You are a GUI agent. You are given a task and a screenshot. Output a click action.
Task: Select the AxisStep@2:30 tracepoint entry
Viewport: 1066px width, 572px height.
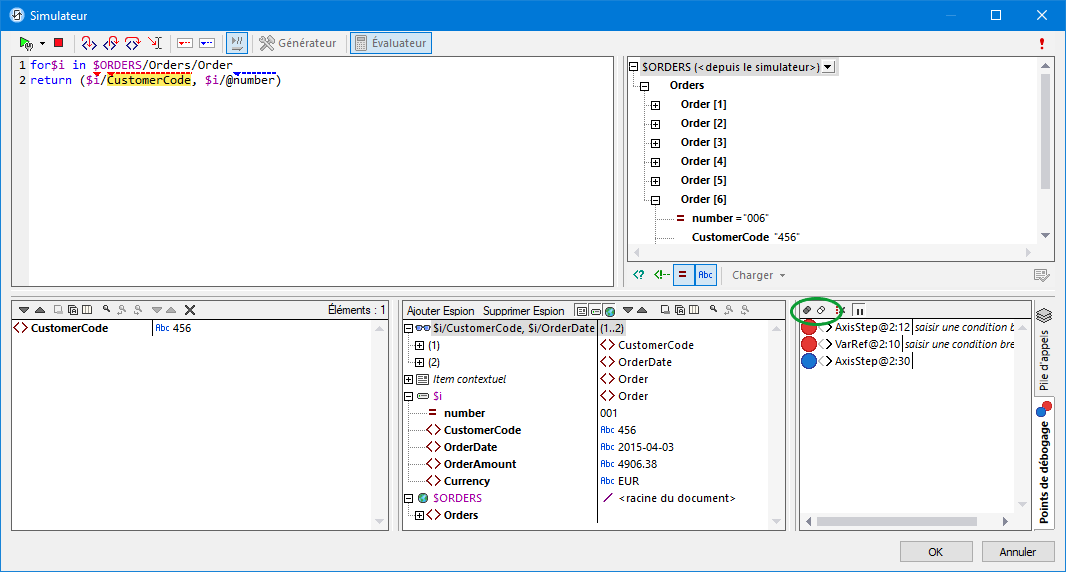872,361
